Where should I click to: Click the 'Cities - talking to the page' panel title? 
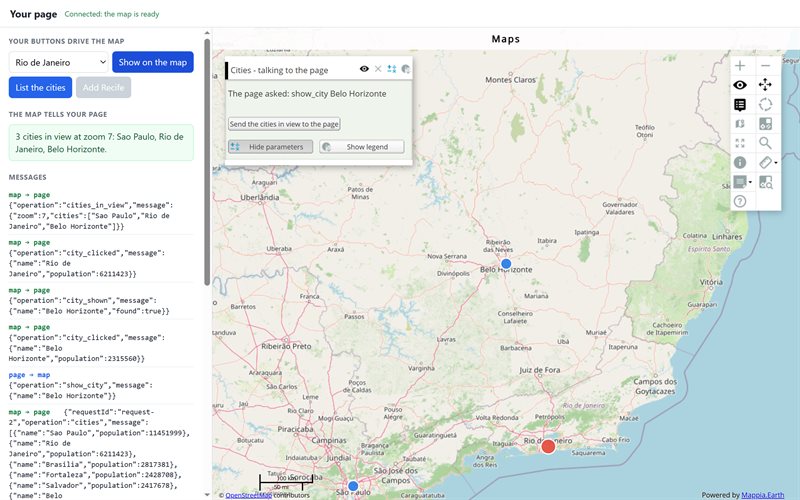[x=279, y=70]
